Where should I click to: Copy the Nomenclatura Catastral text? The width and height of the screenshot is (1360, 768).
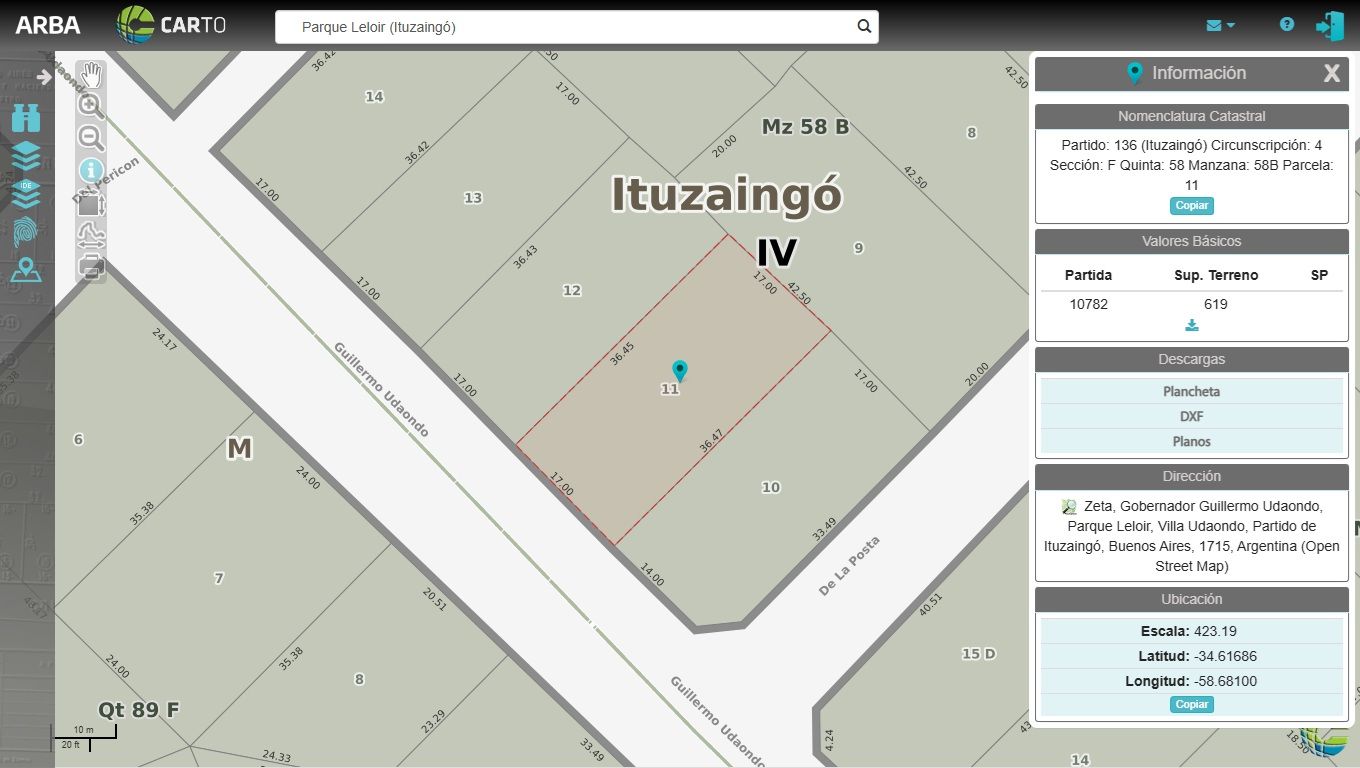(x=1191, y=205)
